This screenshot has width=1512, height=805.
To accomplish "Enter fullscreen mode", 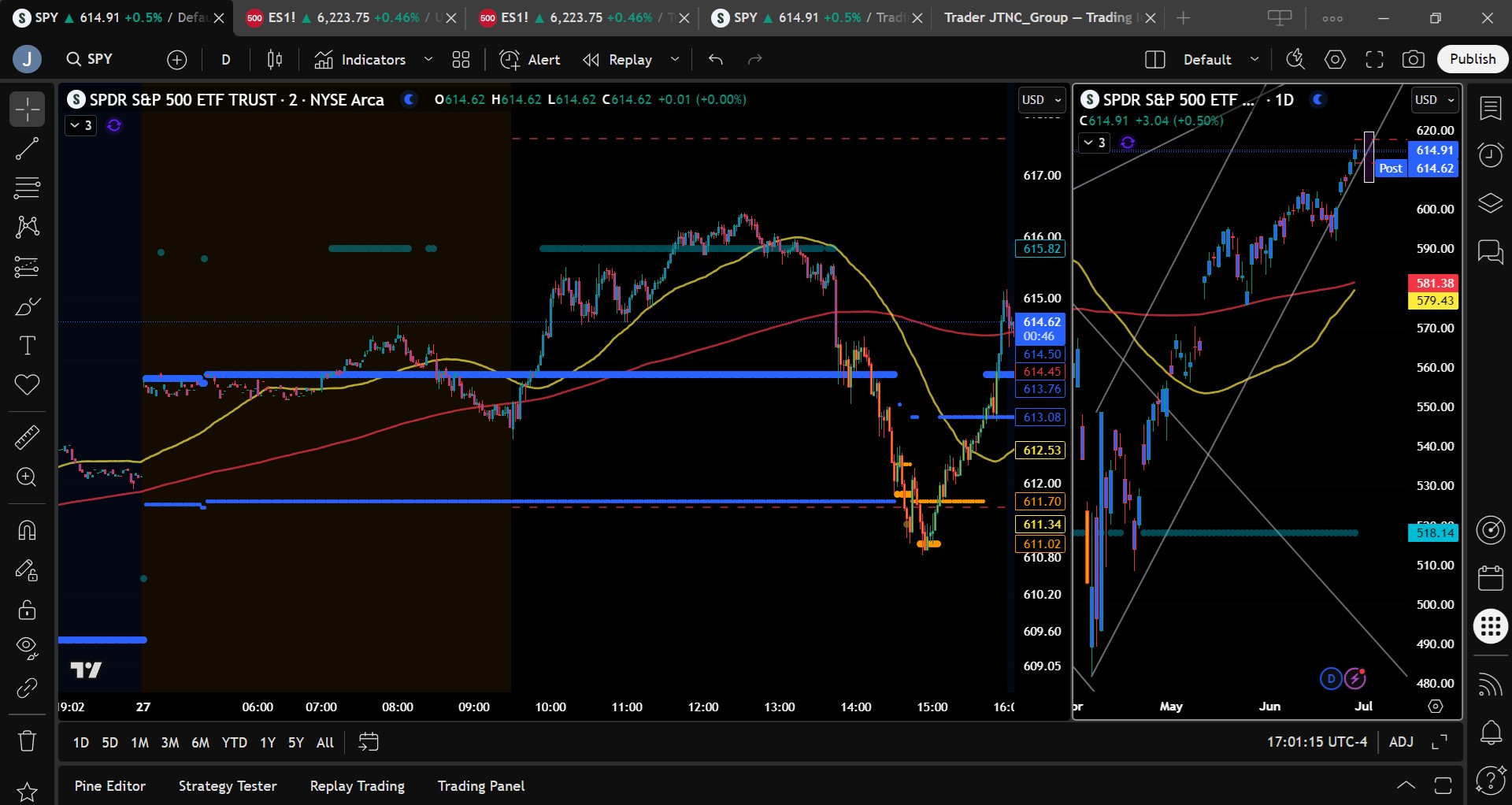I will pos(1374,59).
